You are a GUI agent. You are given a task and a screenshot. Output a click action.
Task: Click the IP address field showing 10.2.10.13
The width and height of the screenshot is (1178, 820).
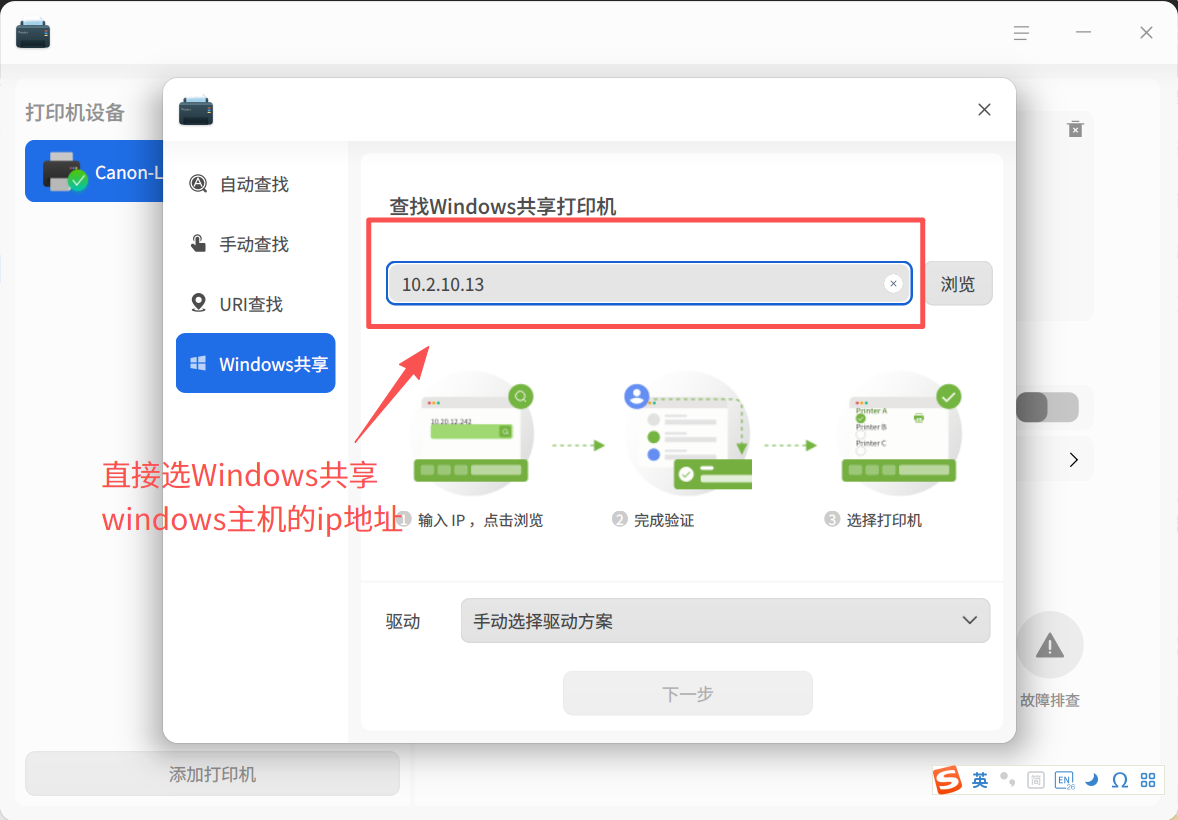649,283
